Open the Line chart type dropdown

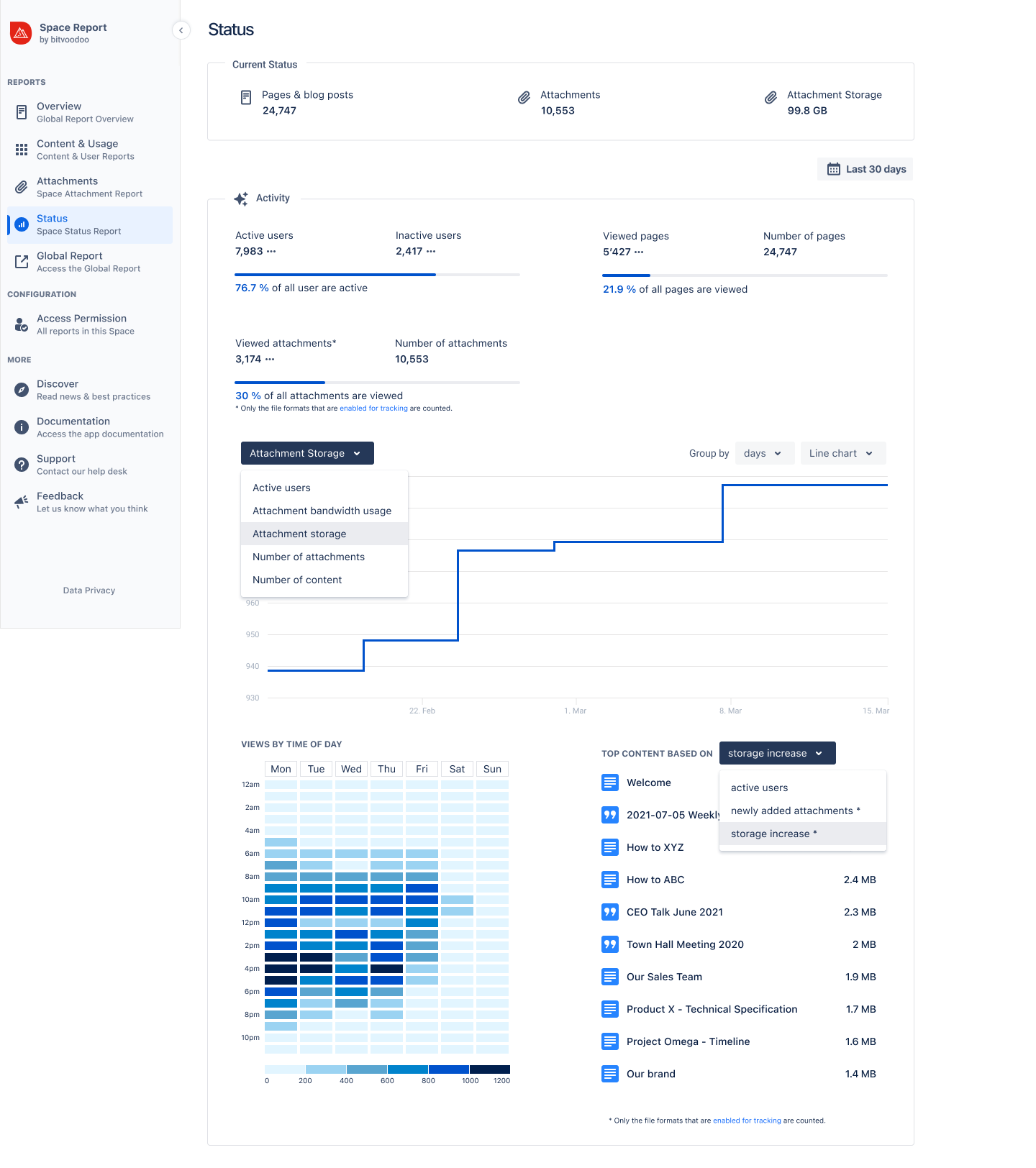point(842,453)
